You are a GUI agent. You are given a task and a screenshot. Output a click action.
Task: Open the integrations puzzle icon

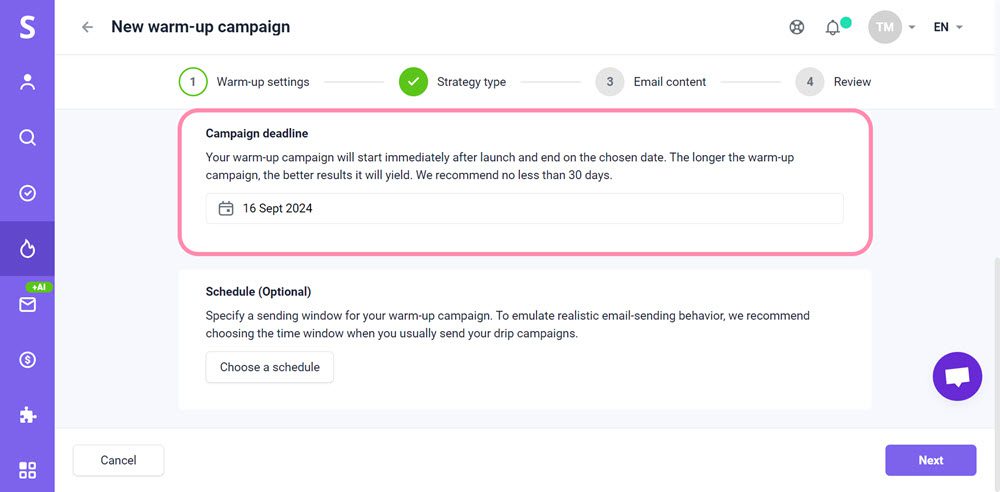click(27, 414)
